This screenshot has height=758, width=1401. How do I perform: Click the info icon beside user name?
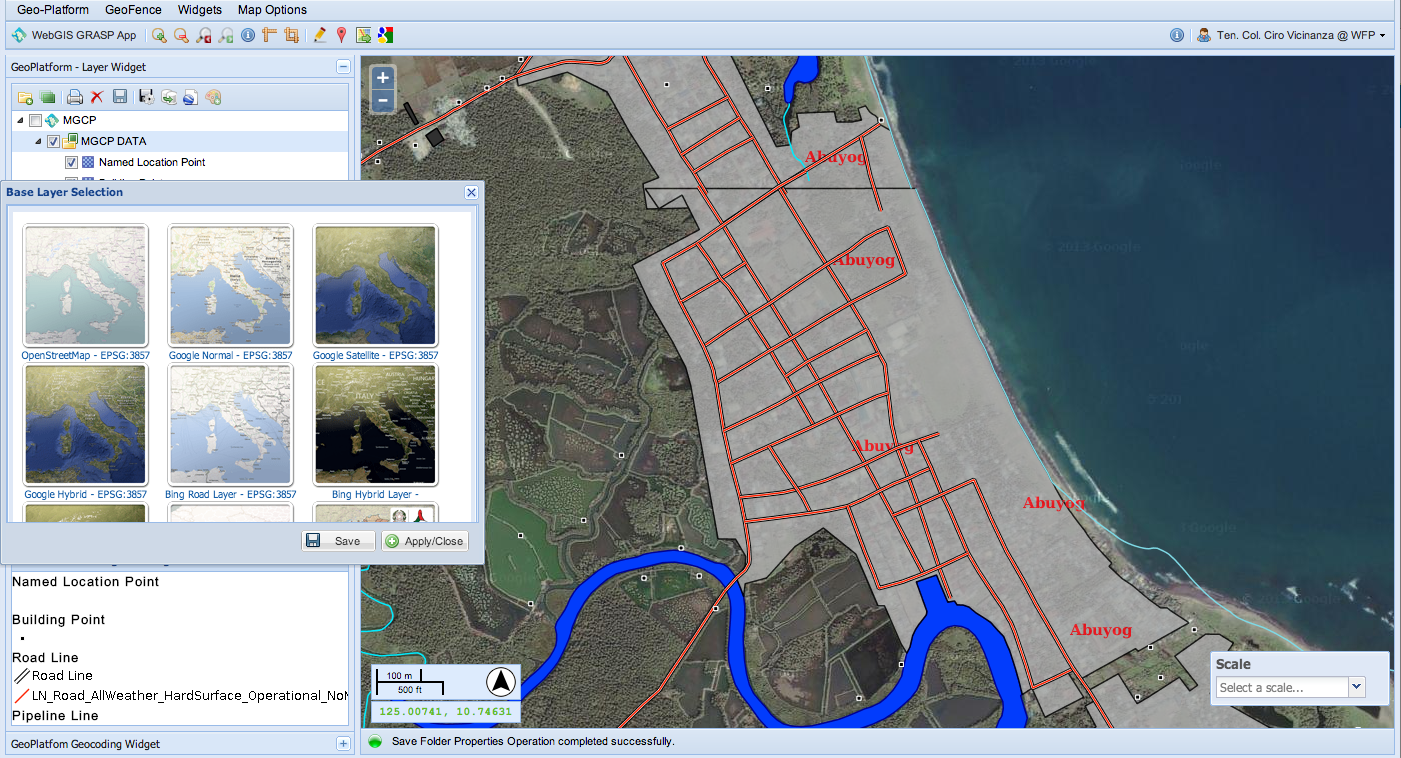coord(1177,35)
